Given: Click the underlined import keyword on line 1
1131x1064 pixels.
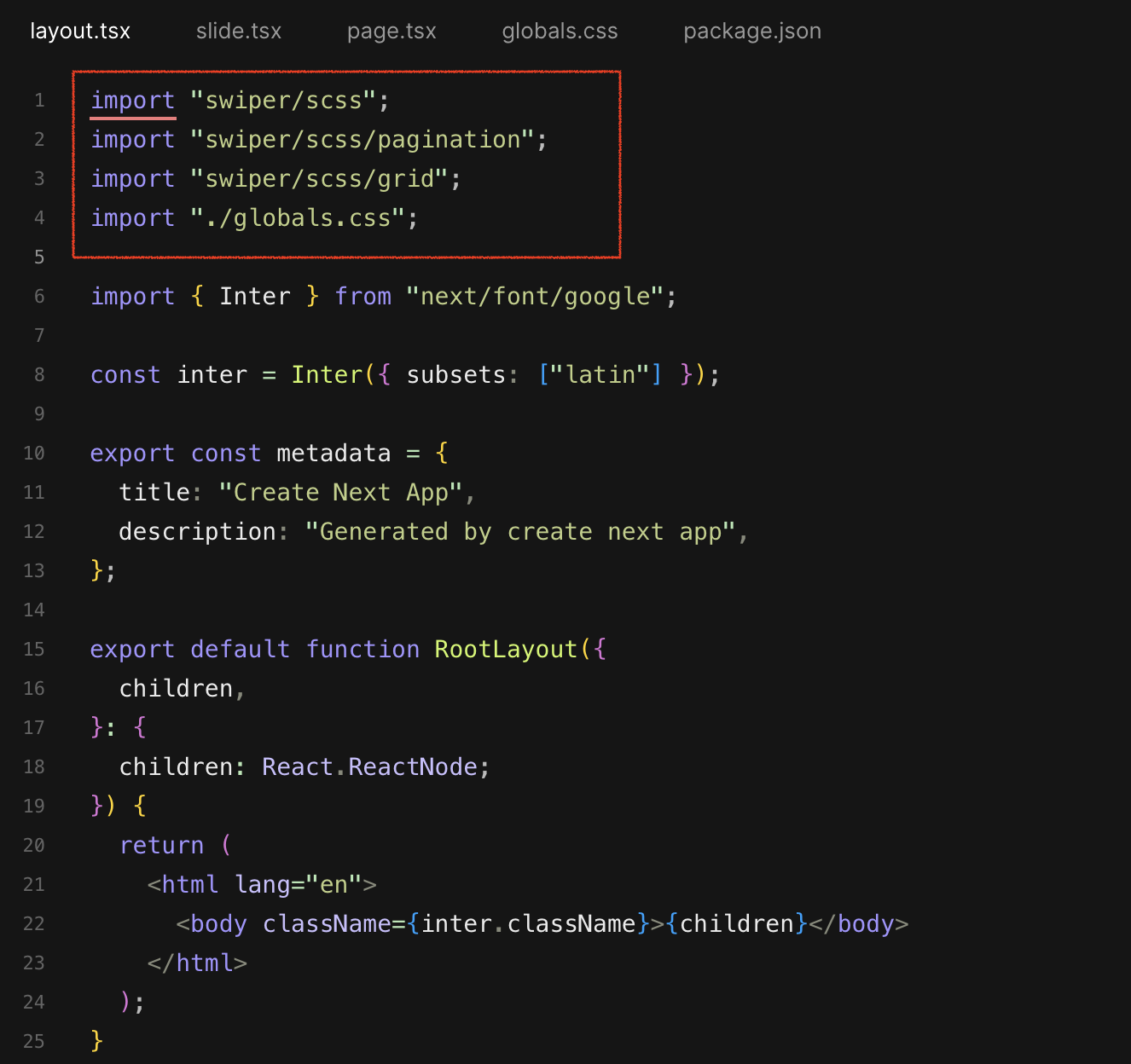Looking at the screenshot, I should tap(132, 100).
